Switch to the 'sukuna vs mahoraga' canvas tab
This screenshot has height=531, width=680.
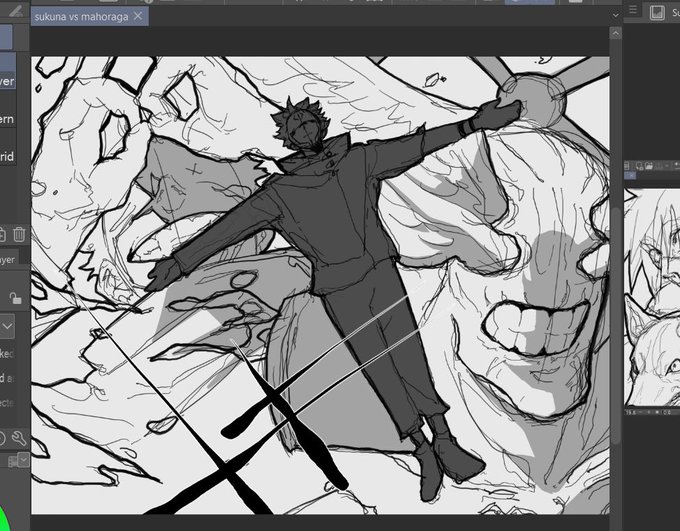90,17
